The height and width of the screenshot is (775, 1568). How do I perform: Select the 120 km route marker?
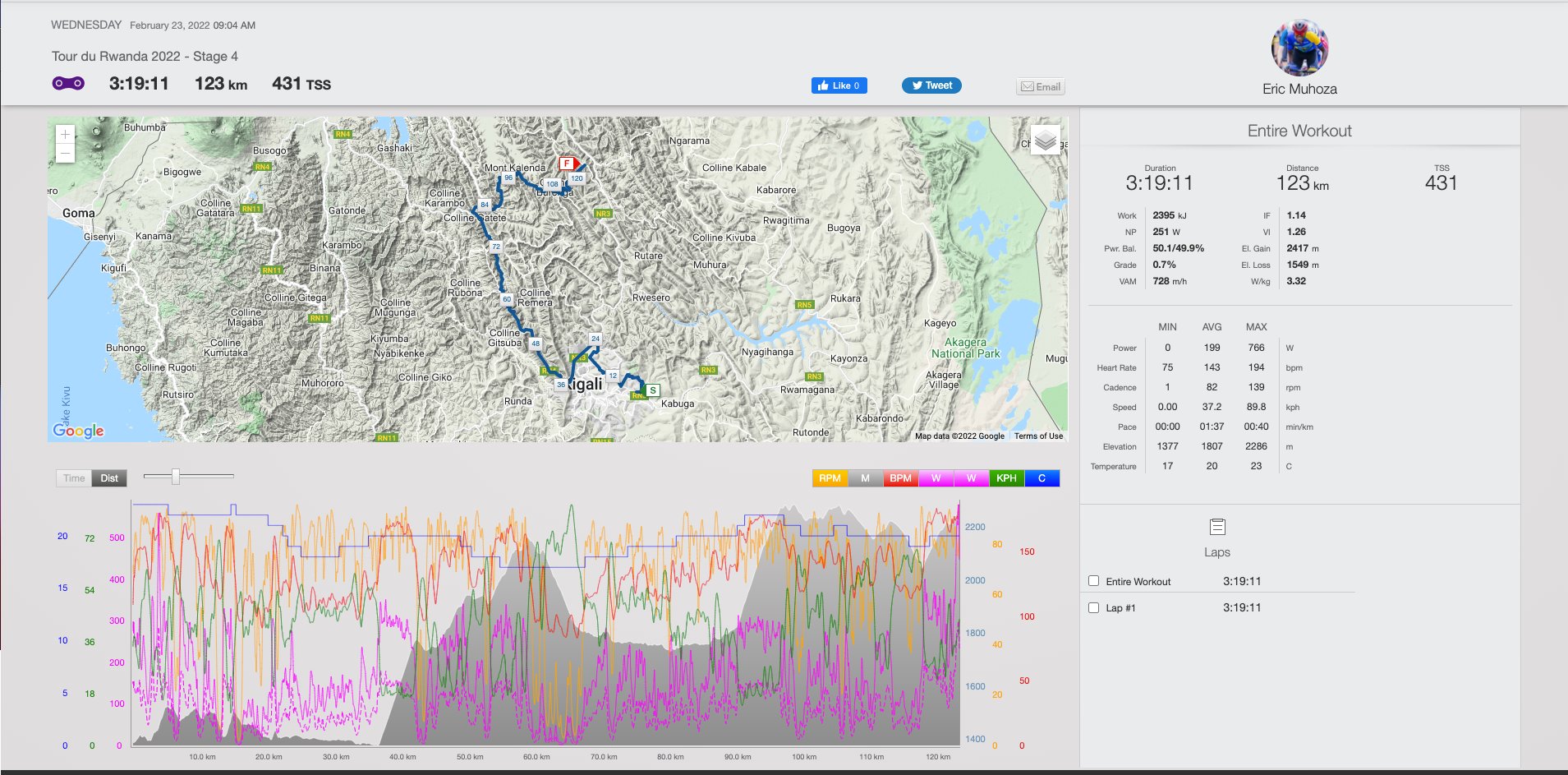[577, 178]
